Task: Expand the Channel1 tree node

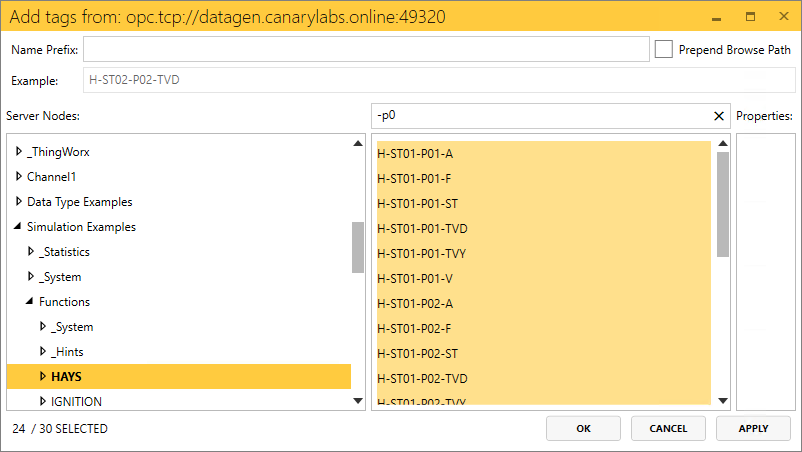Action: (19, 177)
